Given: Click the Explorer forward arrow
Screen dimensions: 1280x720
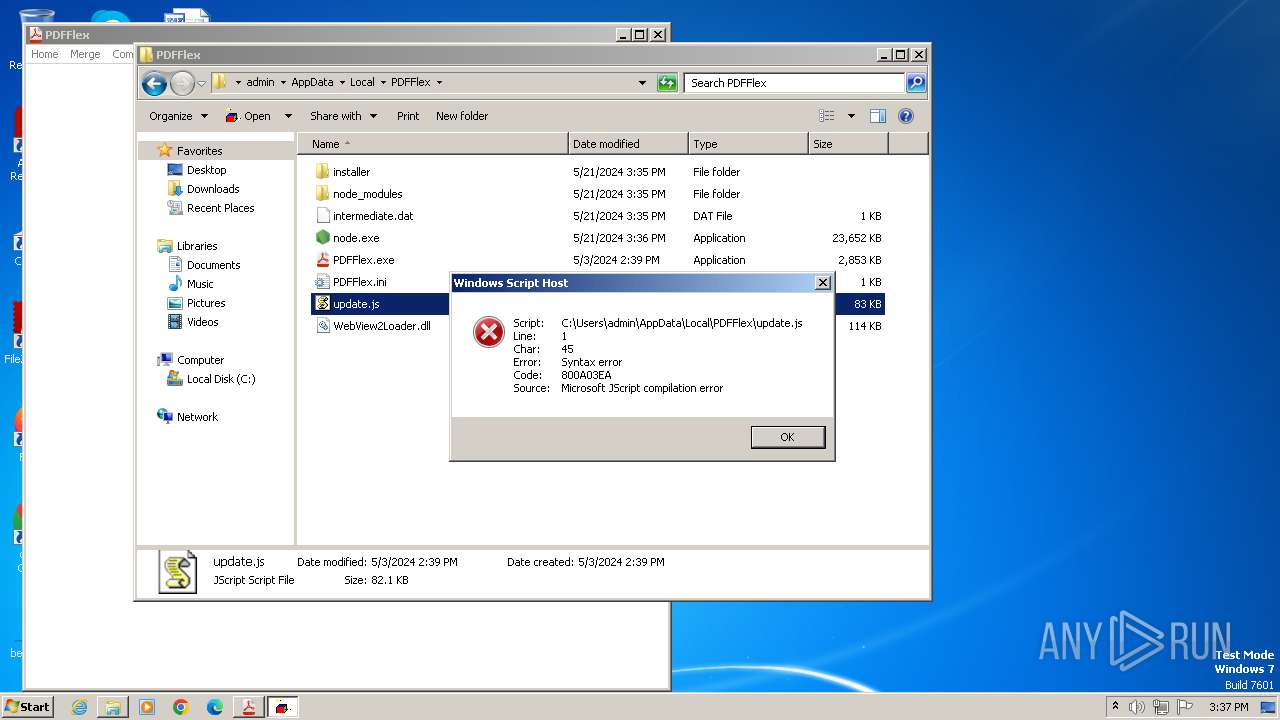Looking at the screenshot, I should 182,83.
